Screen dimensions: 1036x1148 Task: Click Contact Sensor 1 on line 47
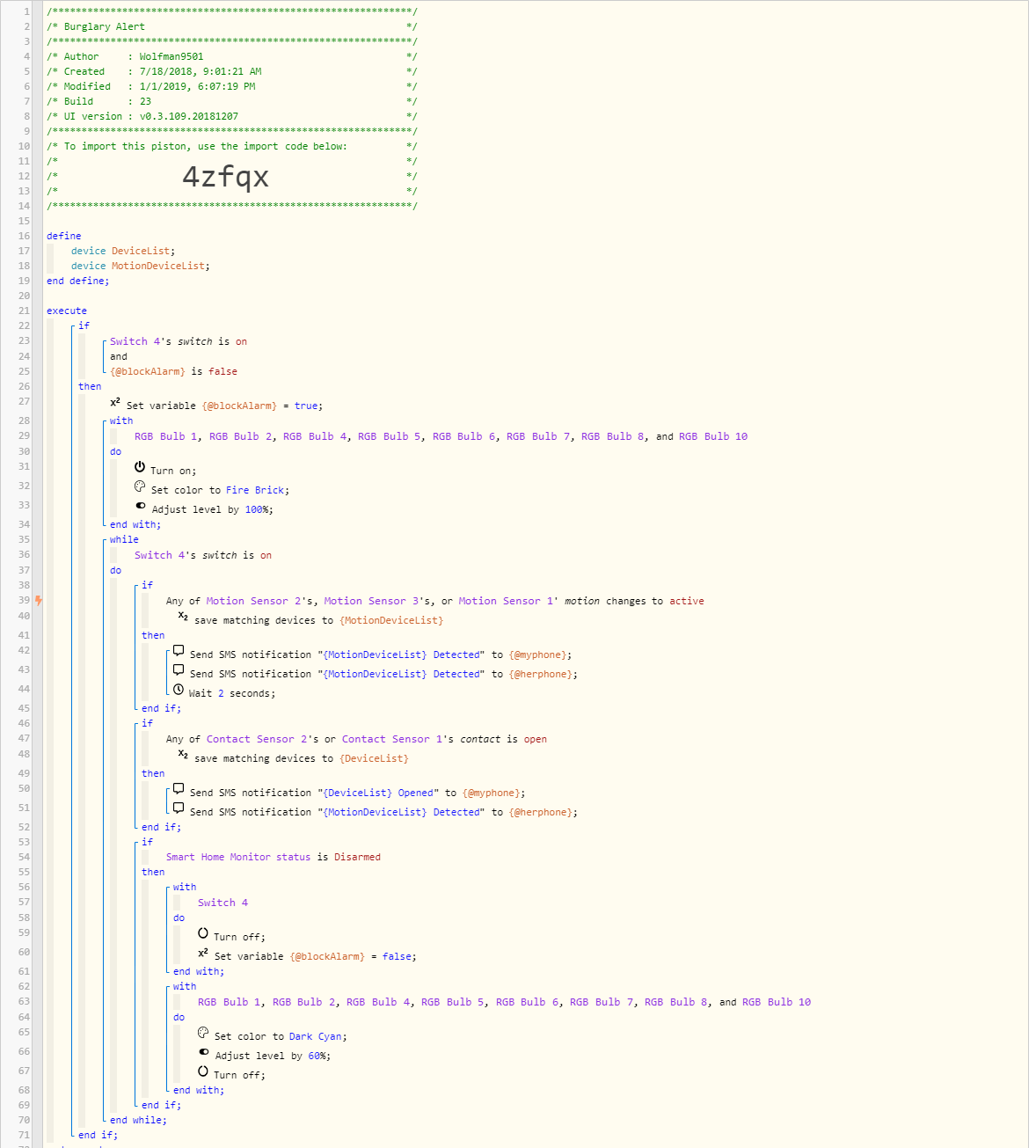(392, 739)
